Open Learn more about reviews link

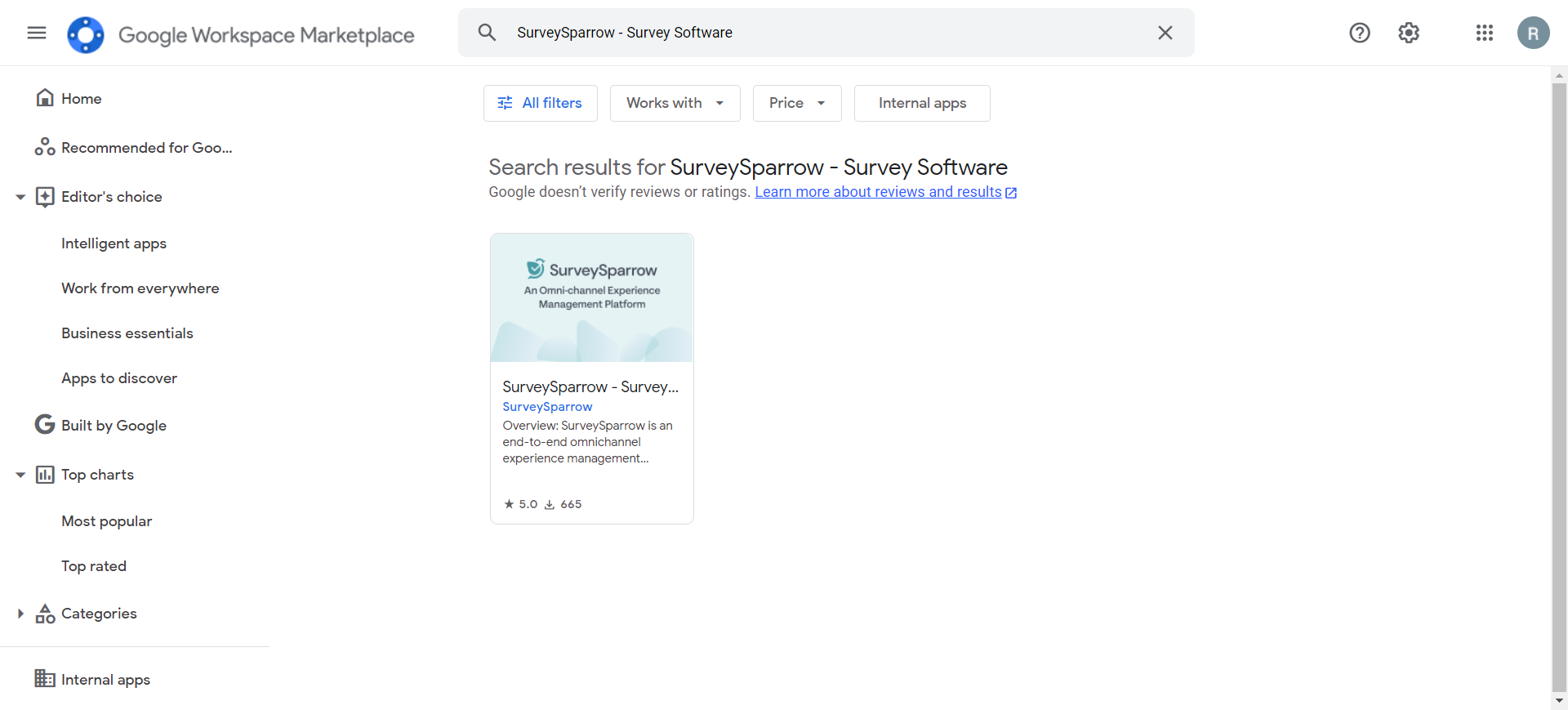pos(878,192)
